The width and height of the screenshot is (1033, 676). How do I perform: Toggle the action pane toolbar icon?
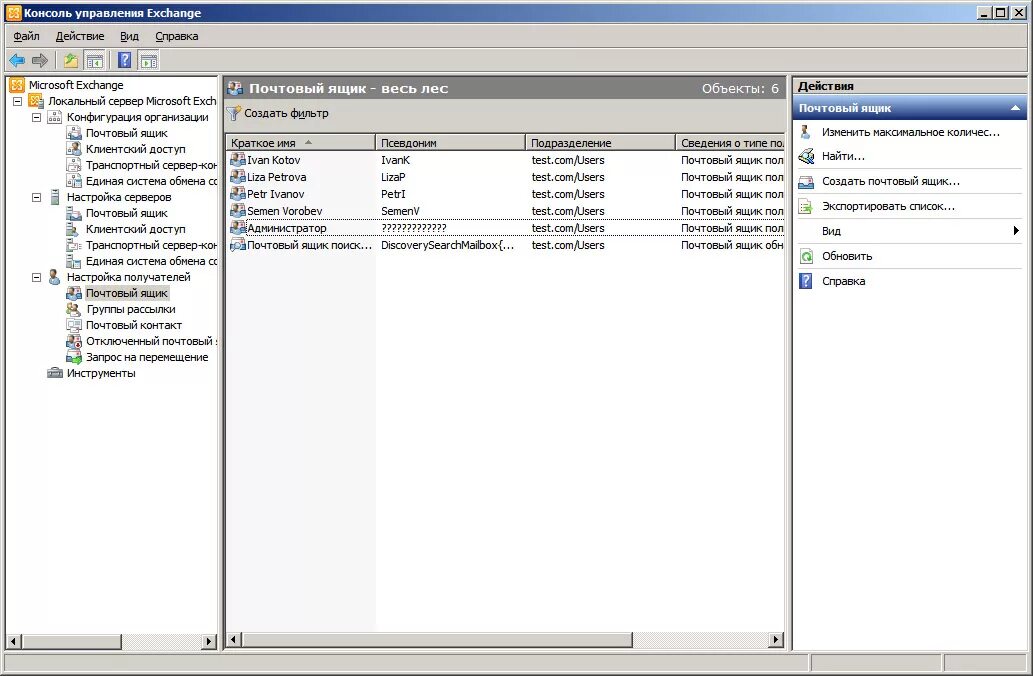coord(149,61)
